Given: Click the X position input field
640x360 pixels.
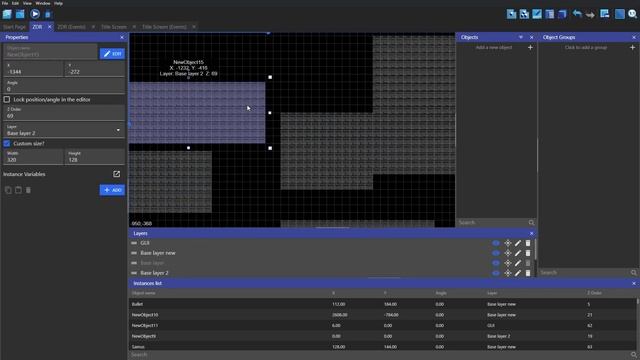Looking at the screenshot, I should [x=33, y=69].
